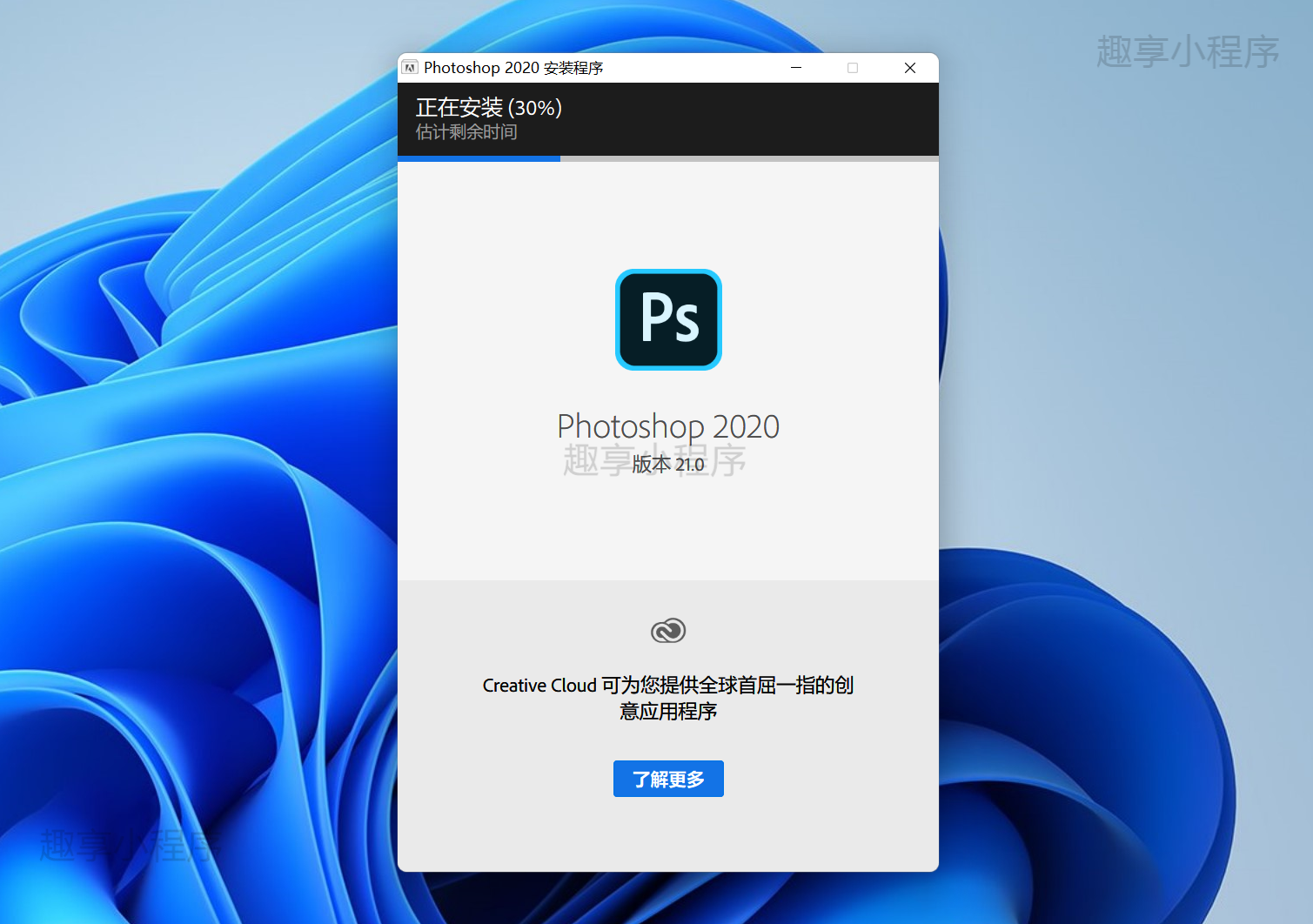Click the installation progress bar
The image size is (1313, 924).
click(x=668, y=158)
